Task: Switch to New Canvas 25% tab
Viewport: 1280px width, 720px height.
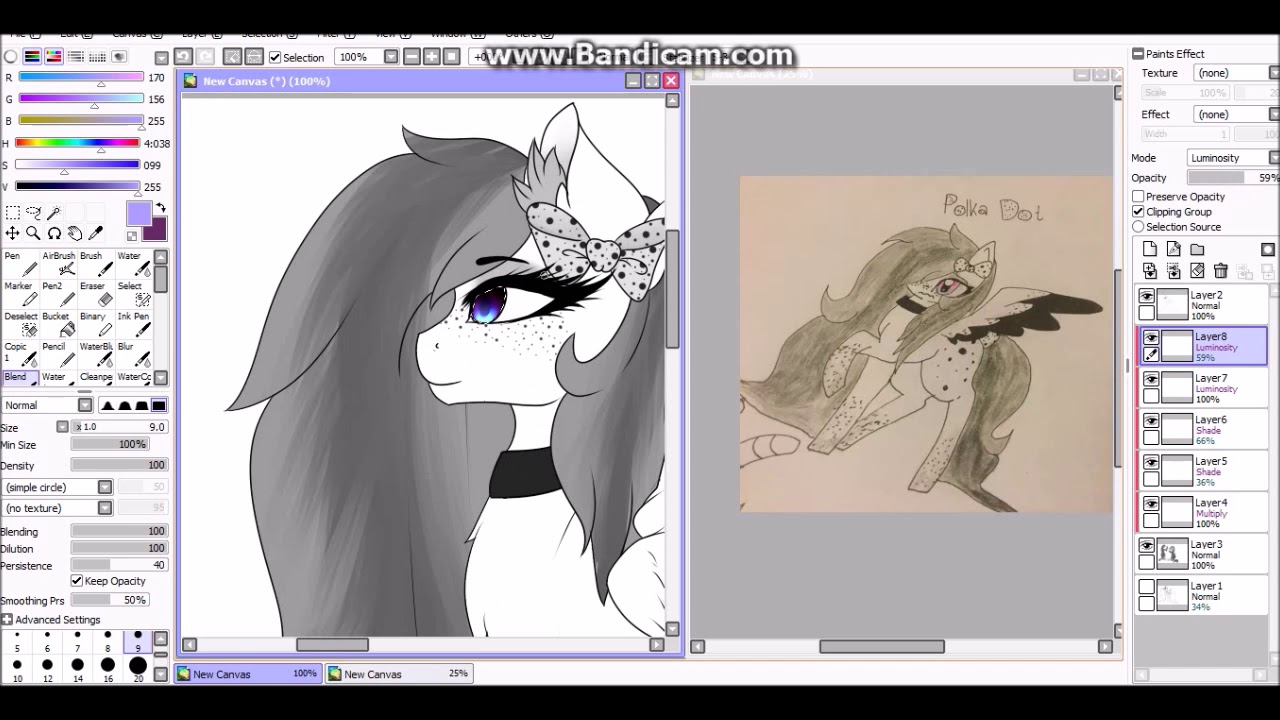Action: pos(399,674)
